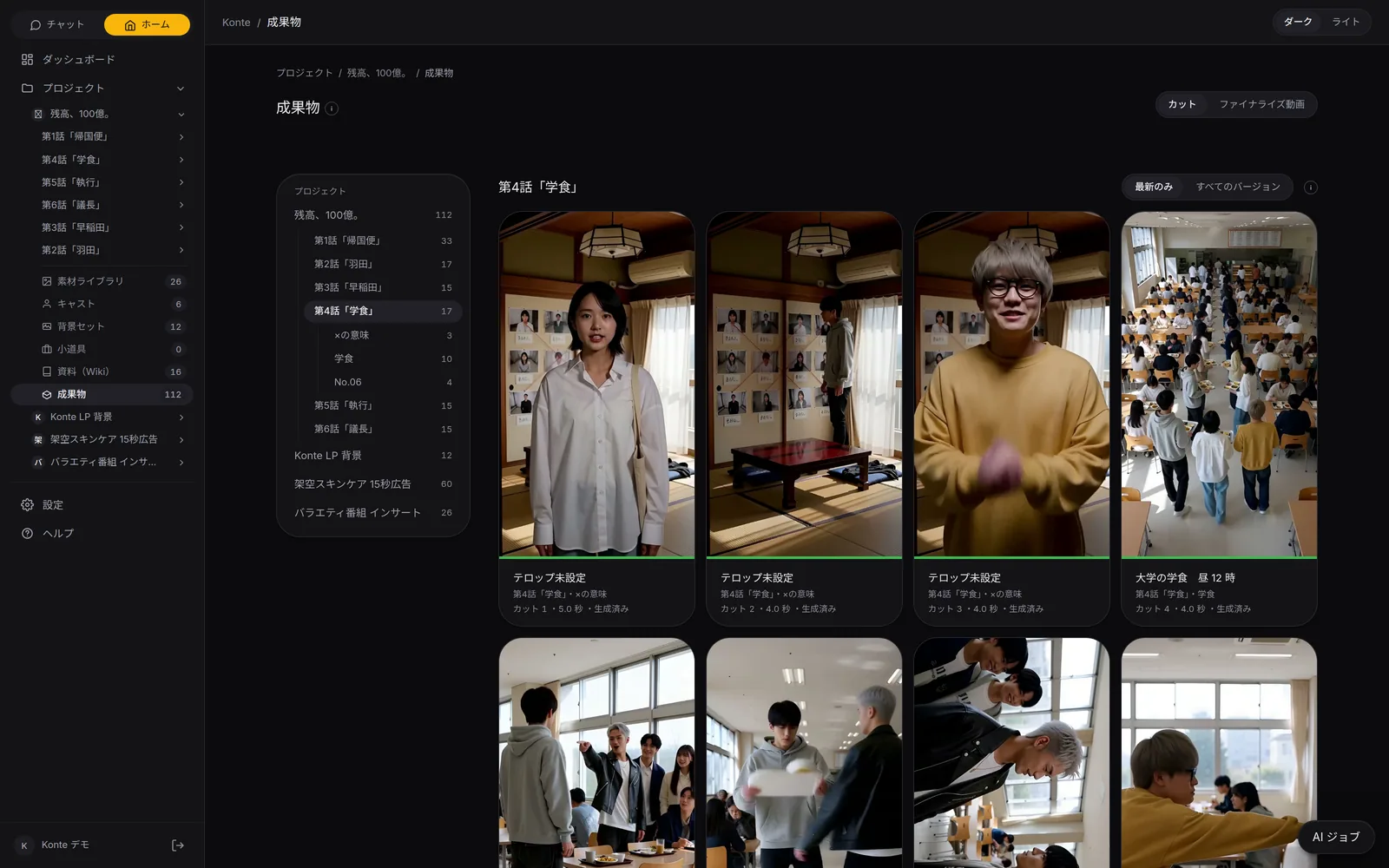Select ×の意味 scene in project panel

pos(392,335)
